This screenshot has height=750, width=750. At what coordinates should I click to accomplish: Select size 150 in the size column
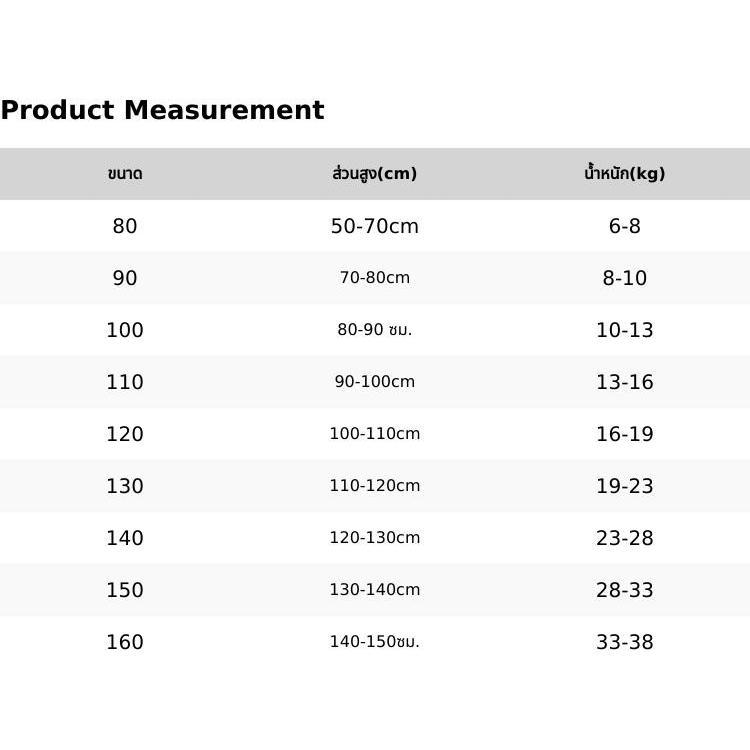125,590
